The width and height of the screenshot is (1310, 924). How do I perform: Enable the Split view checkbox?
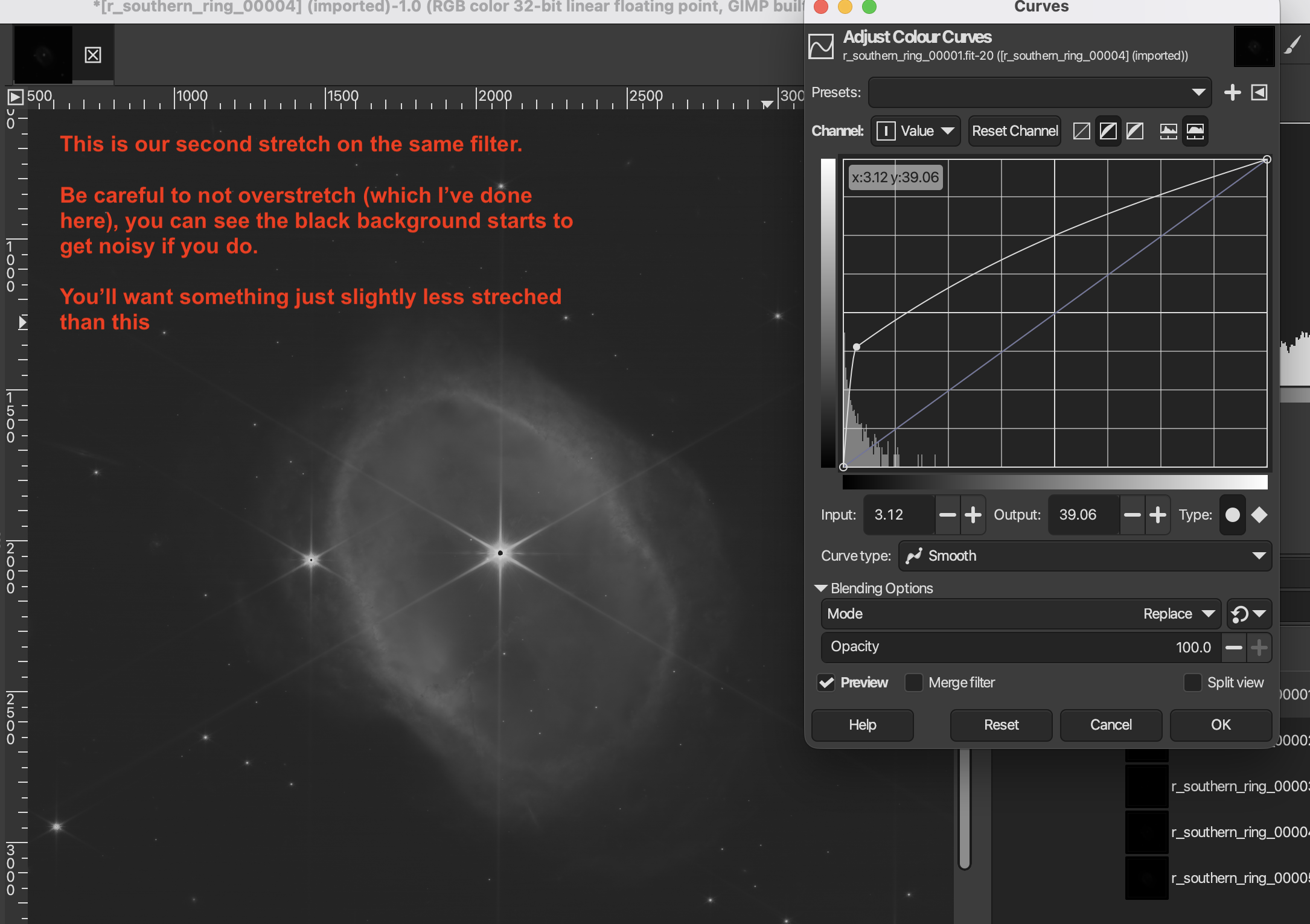(1192, 683)
